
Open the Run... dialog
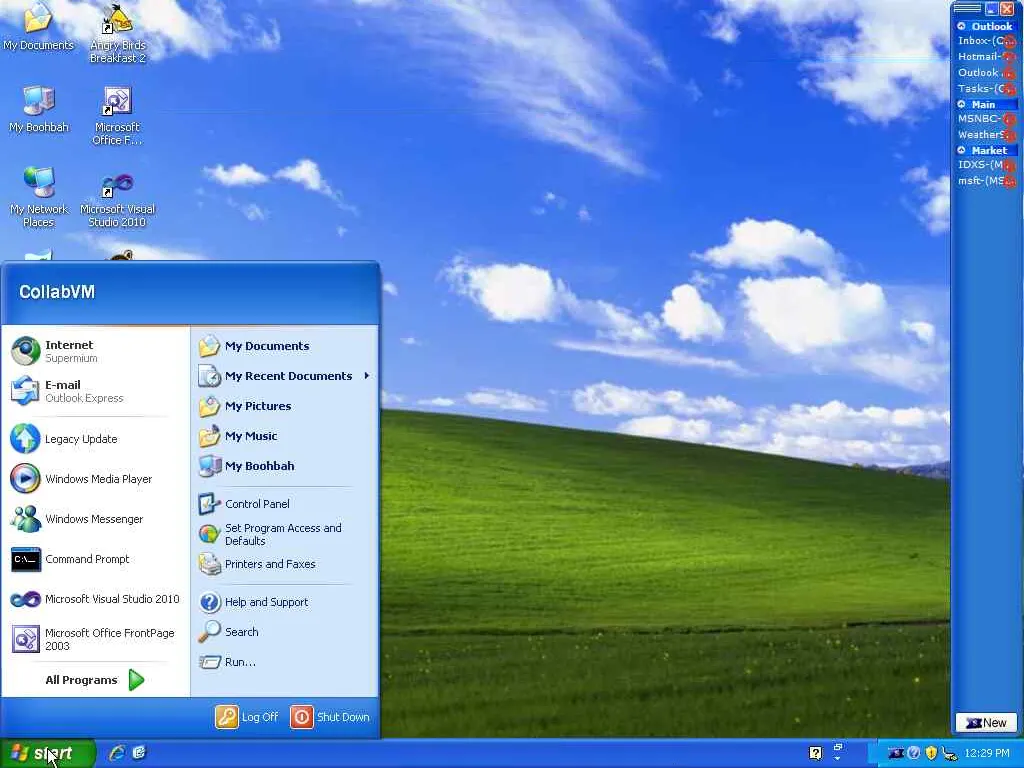tap(285, 662)
